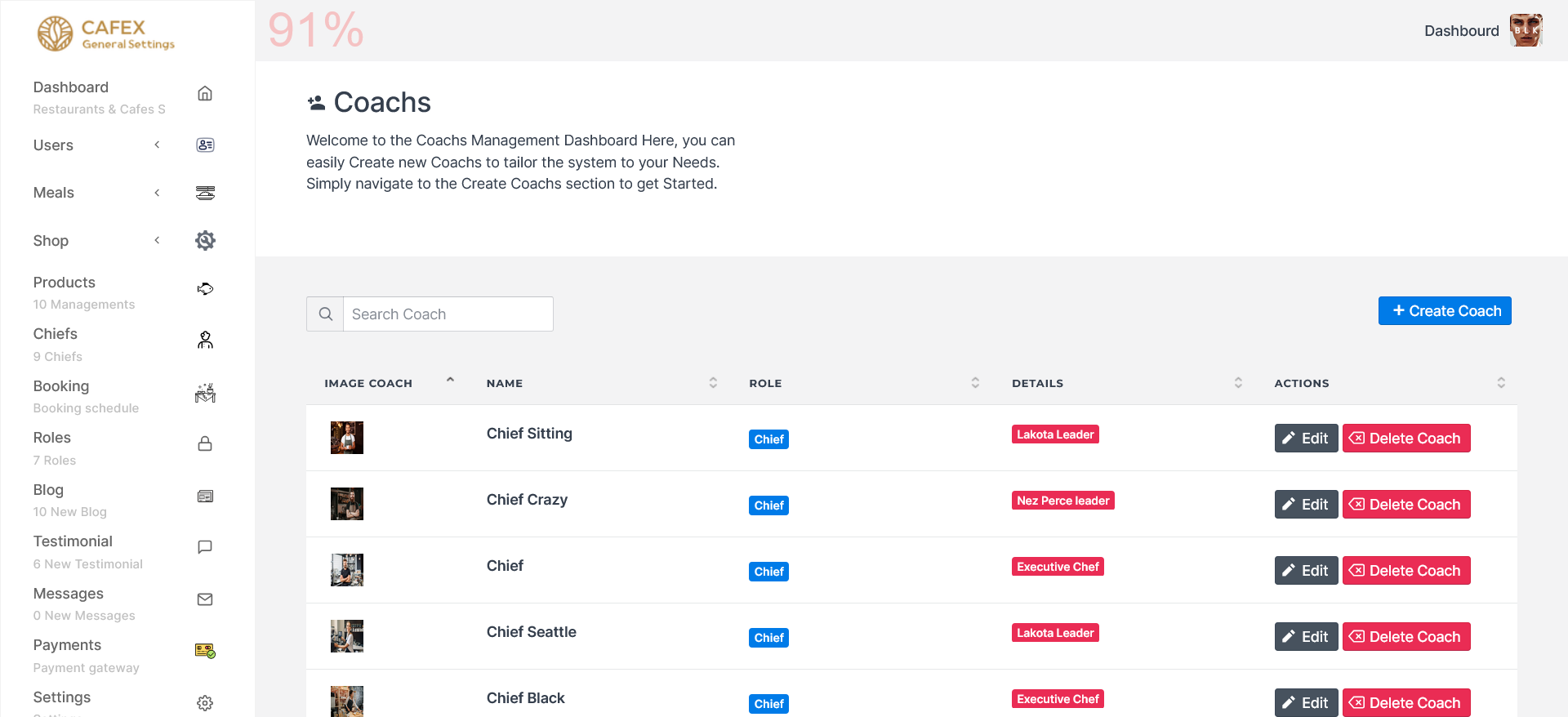Click the Testimonial chat bubble icon
This screenshot has height=717, width=1568.
click(205, 547)
